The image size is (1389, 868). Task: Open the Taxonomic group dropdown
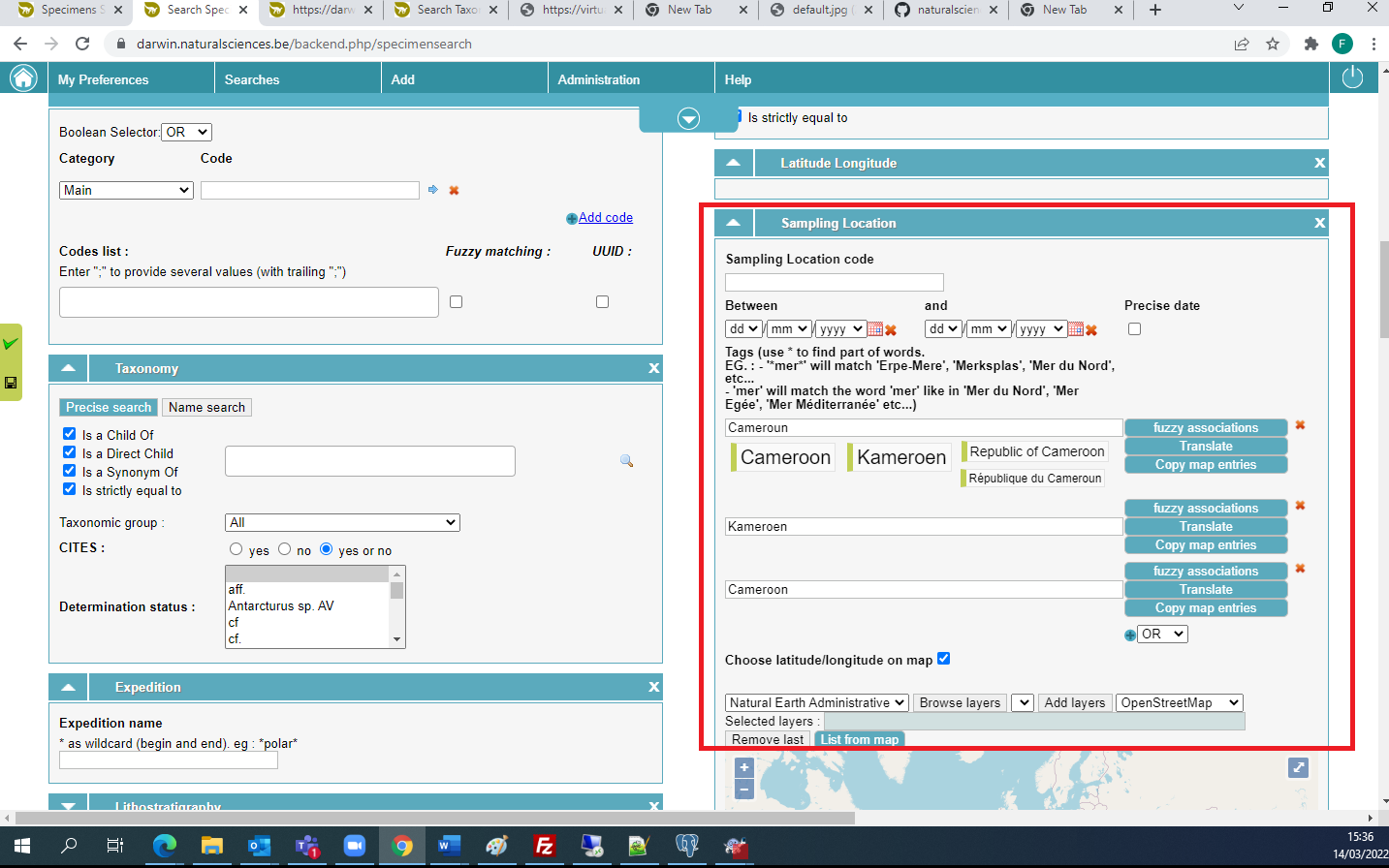[342, 523]
